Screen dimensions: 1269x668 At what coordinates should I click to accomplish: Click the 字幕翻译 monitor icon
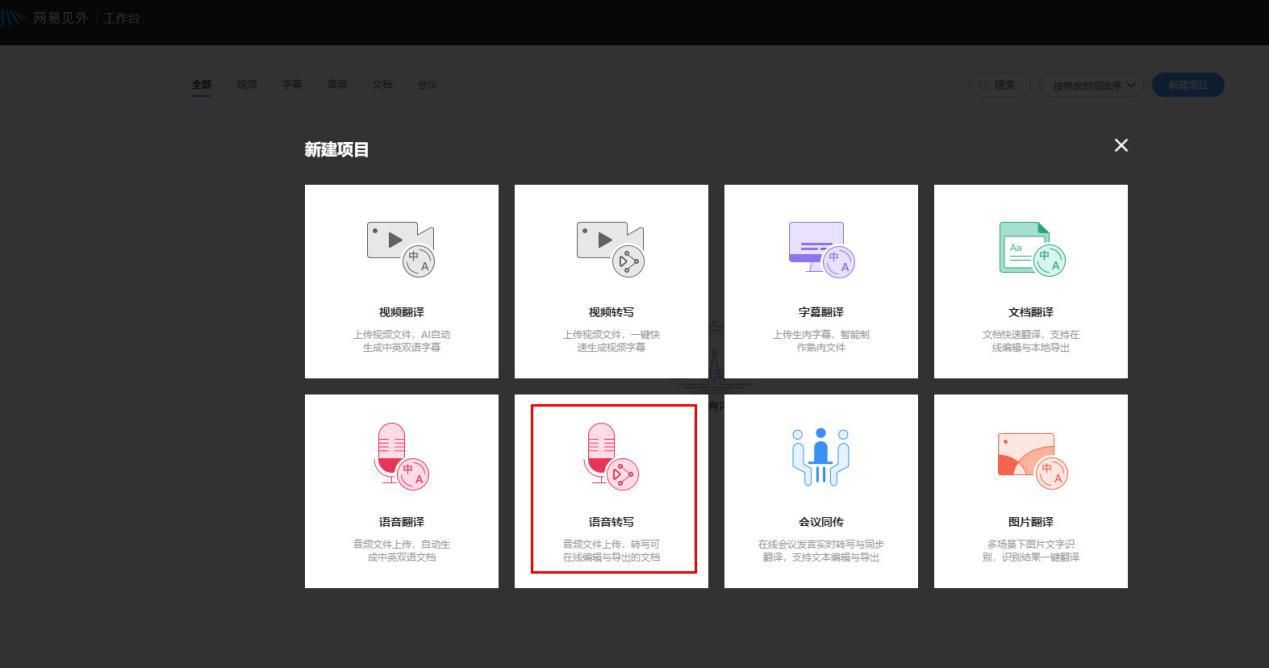[x=821, y=249]
